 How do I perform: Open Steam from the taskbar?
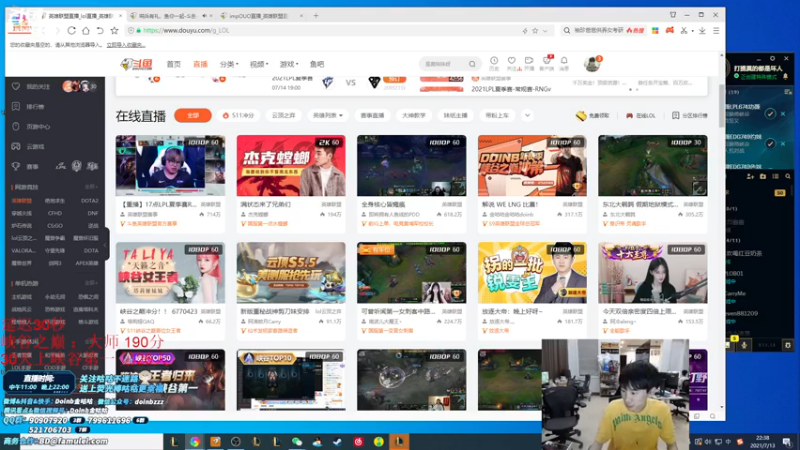click(x=338, y=441)
